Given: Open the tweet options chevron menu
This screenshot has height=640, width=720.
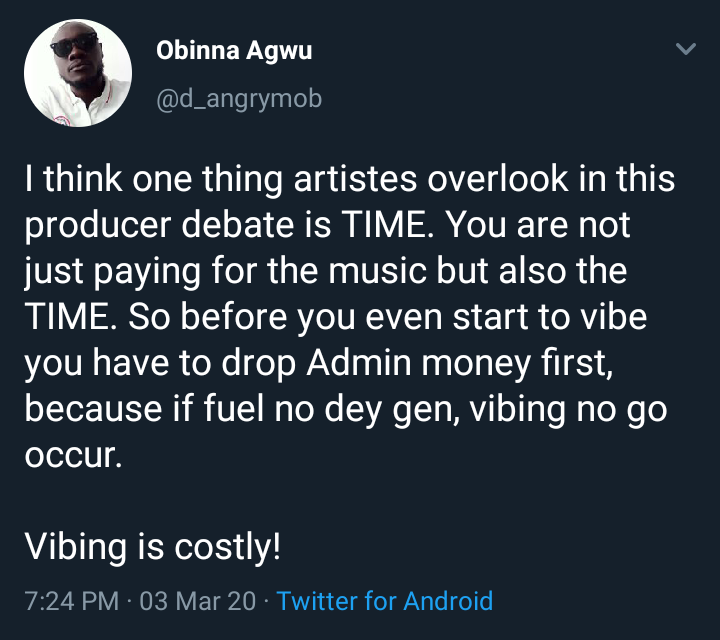Looking at the screenshot, I should click(x=686, y=49).
